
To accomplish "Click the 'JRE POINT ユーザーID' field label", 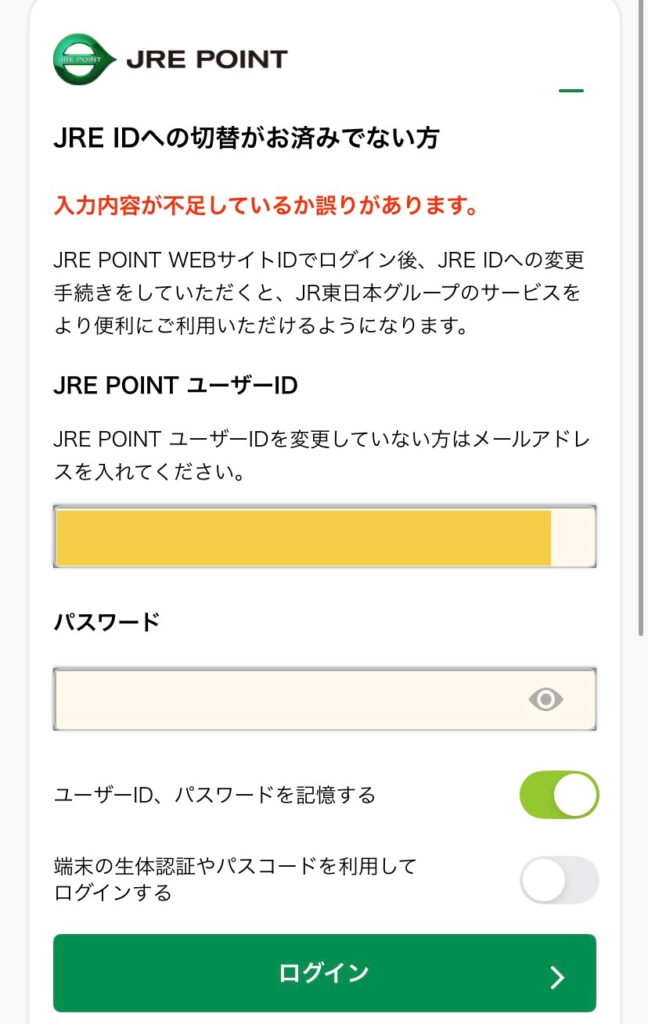I will tap(175, 385).
